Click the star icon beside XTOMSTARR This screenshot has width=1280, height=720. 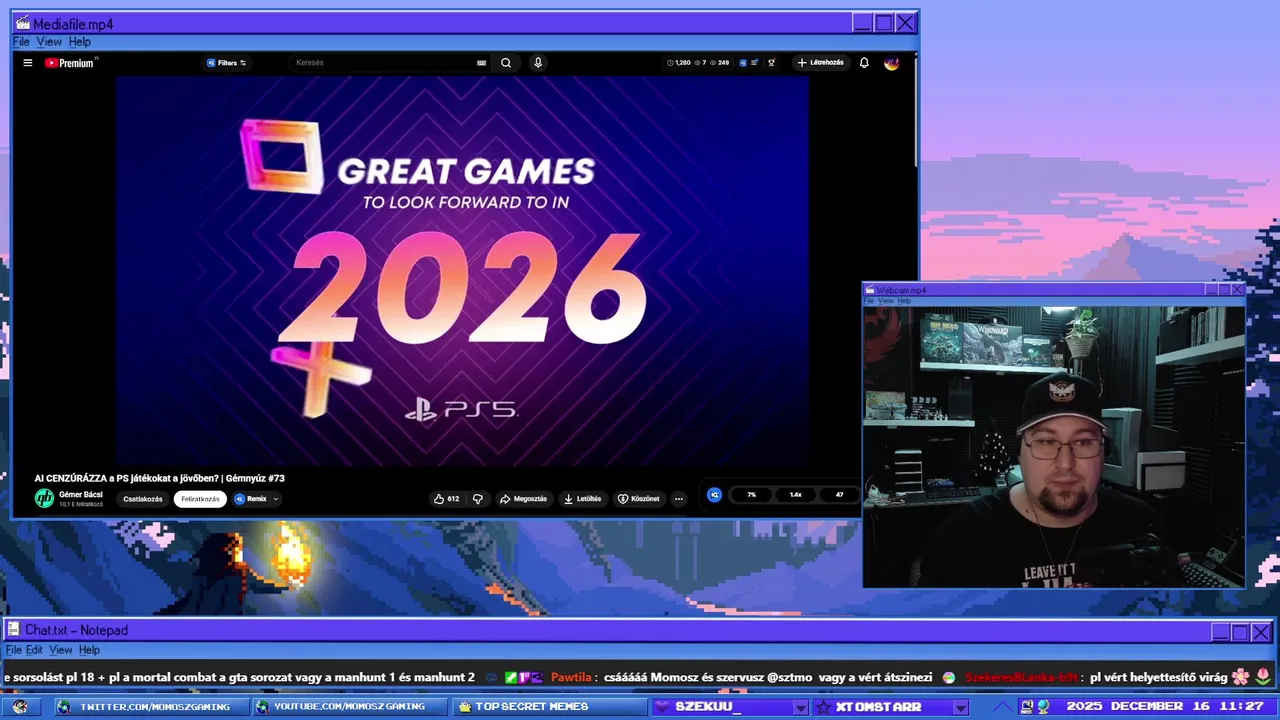click(822, 707)
